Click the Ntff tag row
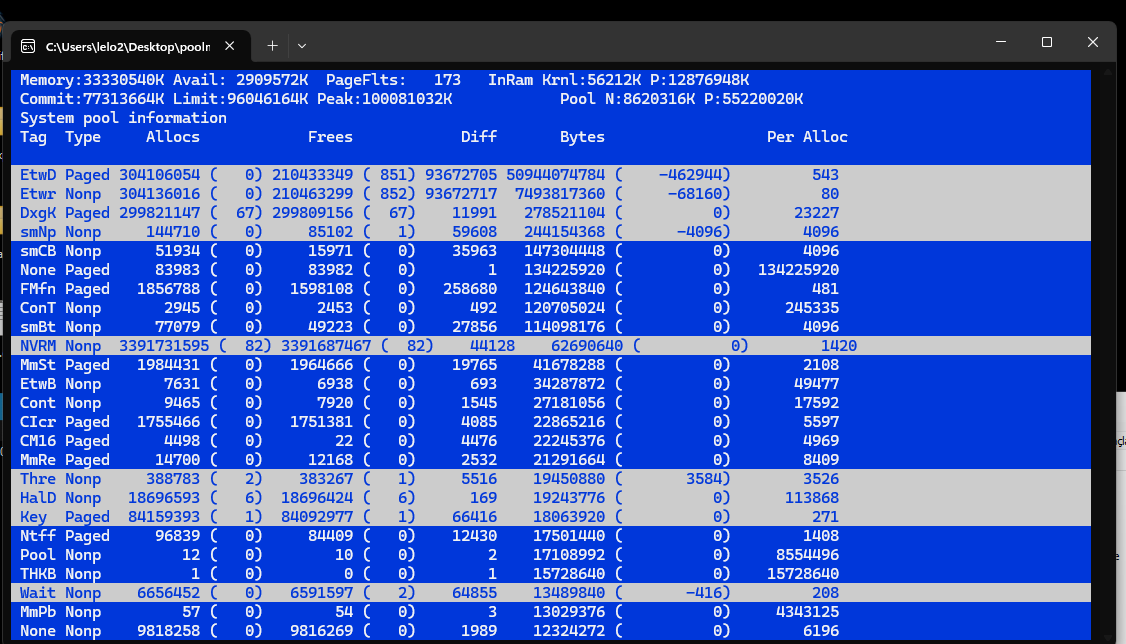This screenshot has width=1126, height=644. coord(551,536)
